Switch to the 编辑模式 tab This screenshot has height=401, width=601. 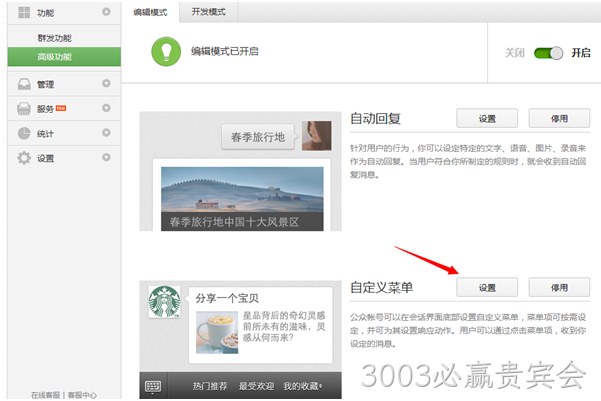(x=150, y=12)
